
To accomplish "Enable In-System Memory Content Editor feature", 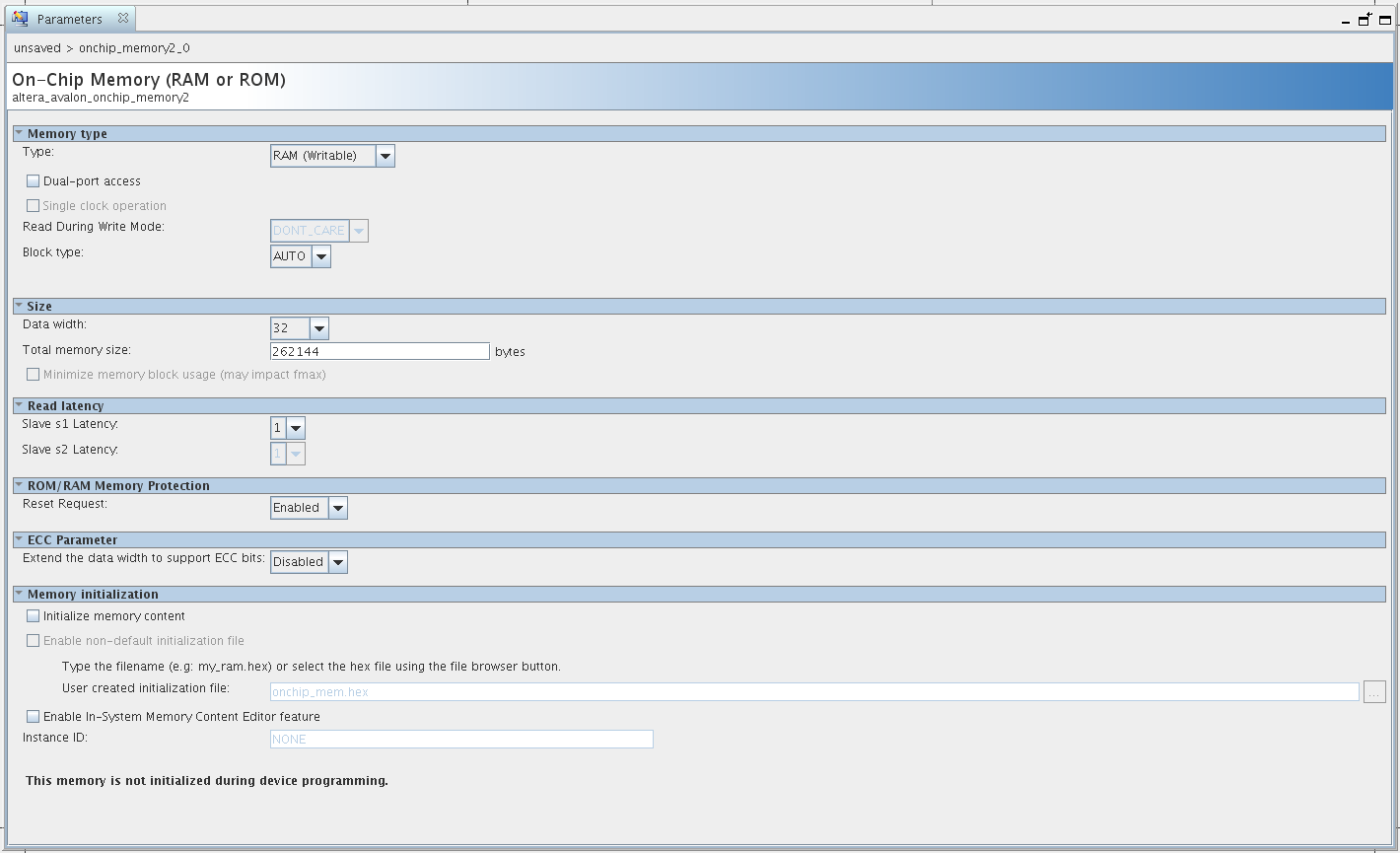I will (34, 717).
